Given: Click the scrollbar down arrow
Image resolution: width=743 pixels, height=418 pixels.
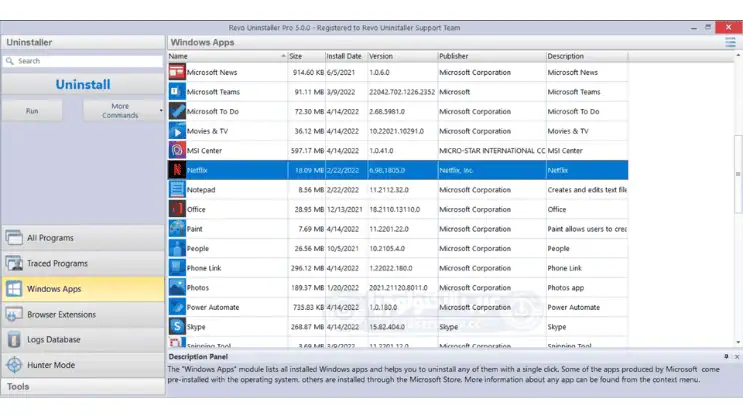Looking at the screenshot, I should tap(738, 342).
